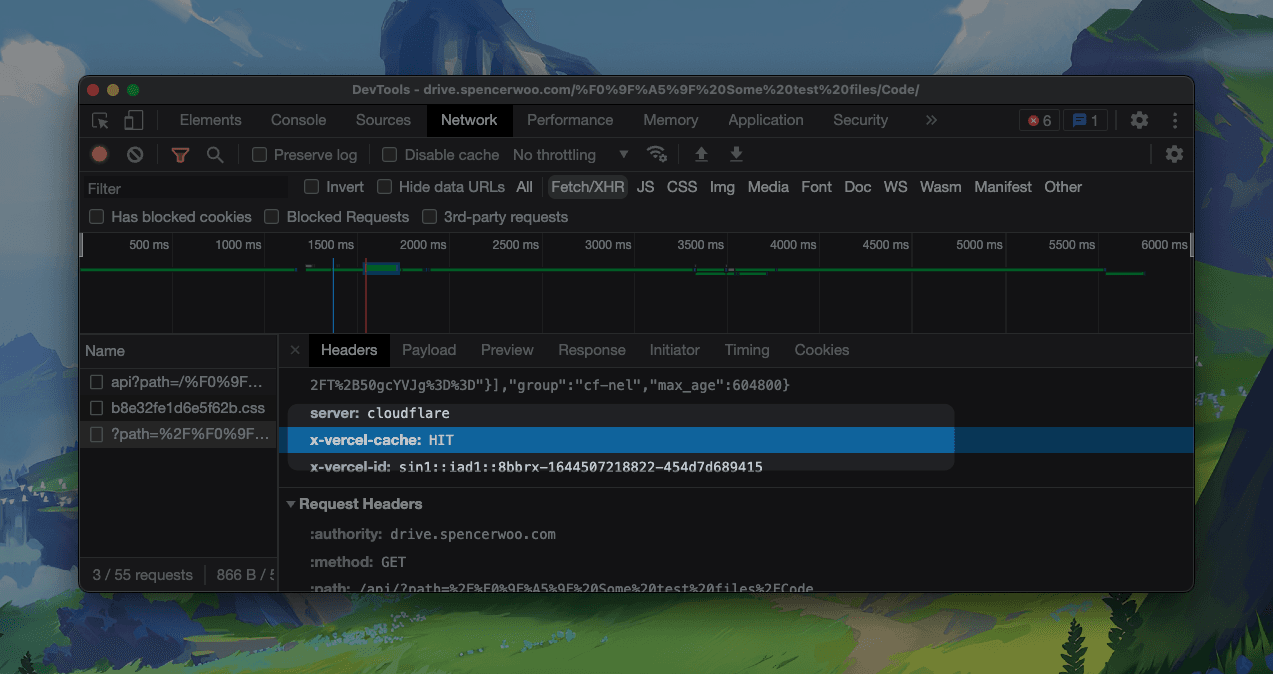Click the import HAR upload arrow
Screen dimensions: 1273x674
click(x=701, y=154)
